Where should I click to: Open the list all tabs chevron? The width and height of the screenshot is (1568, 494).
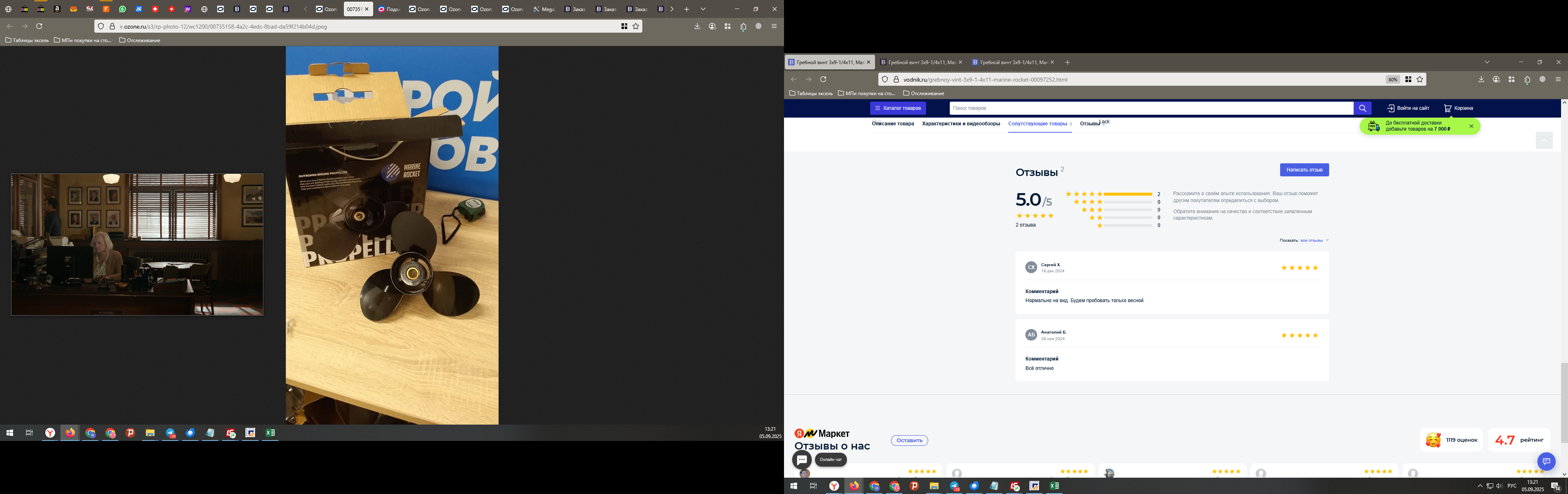tap(1487, 62)
